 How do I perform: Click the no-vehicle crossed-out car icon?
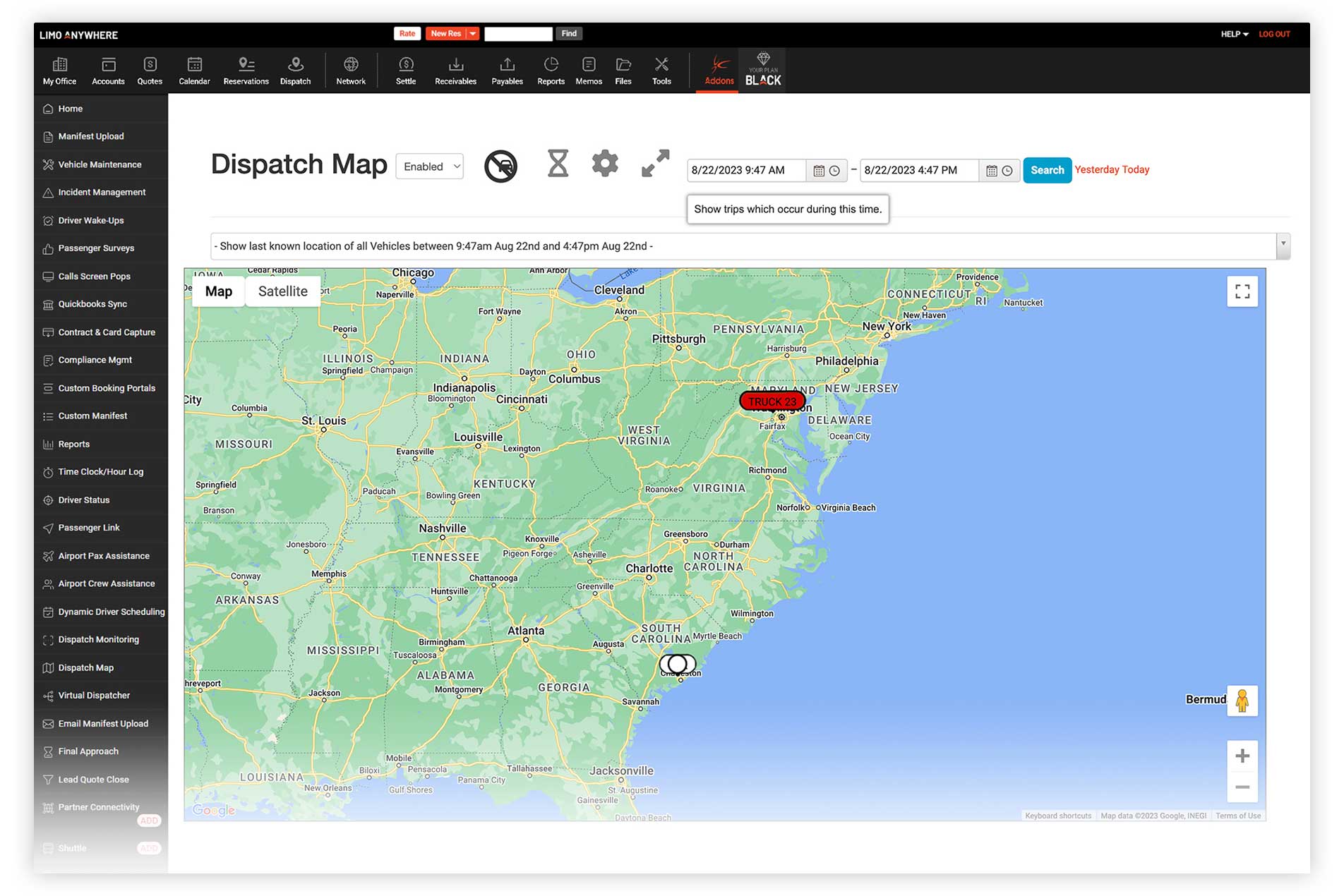500,167
